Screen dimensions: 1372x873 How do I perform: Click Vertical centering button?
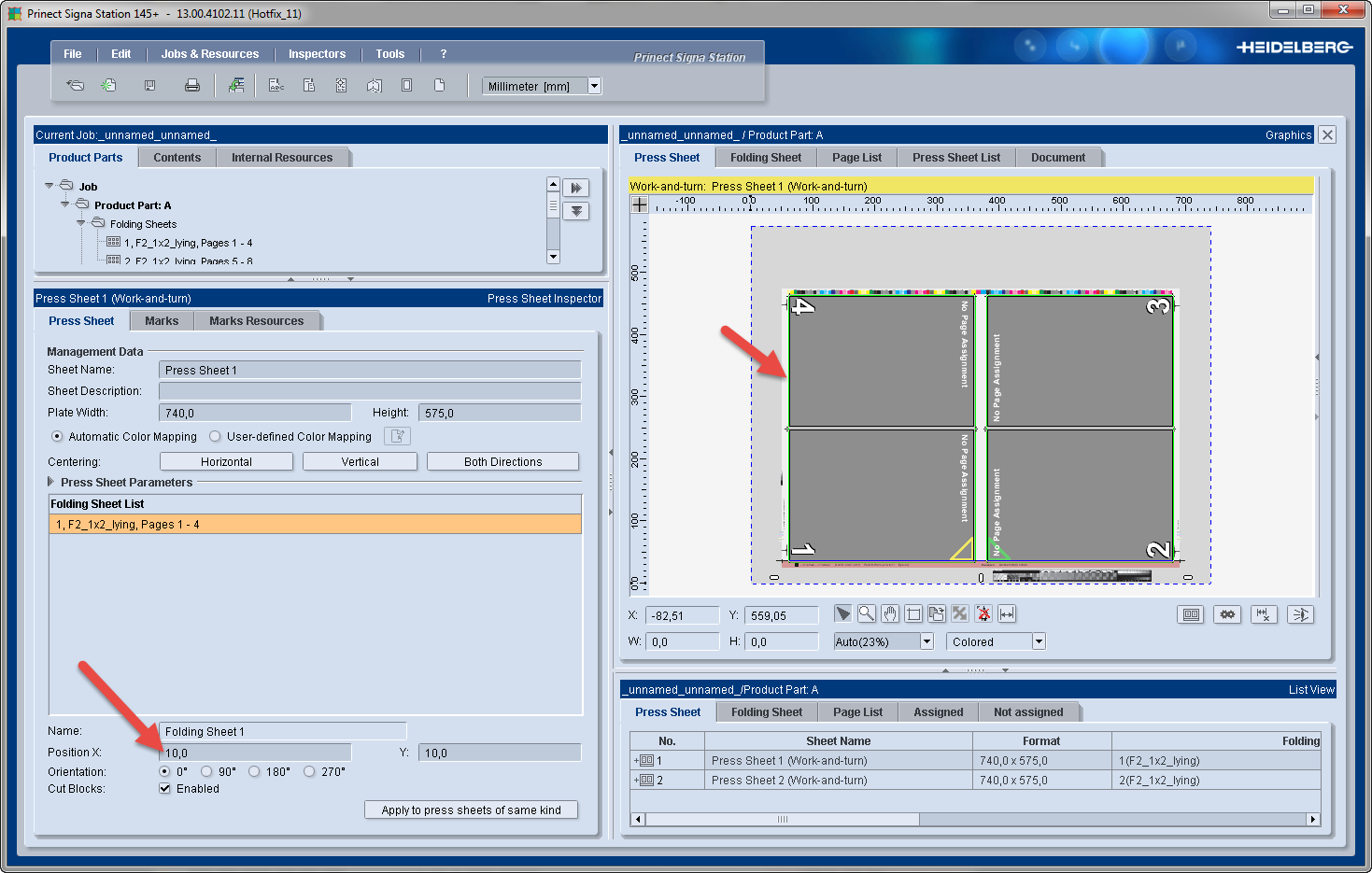(361, 461)
